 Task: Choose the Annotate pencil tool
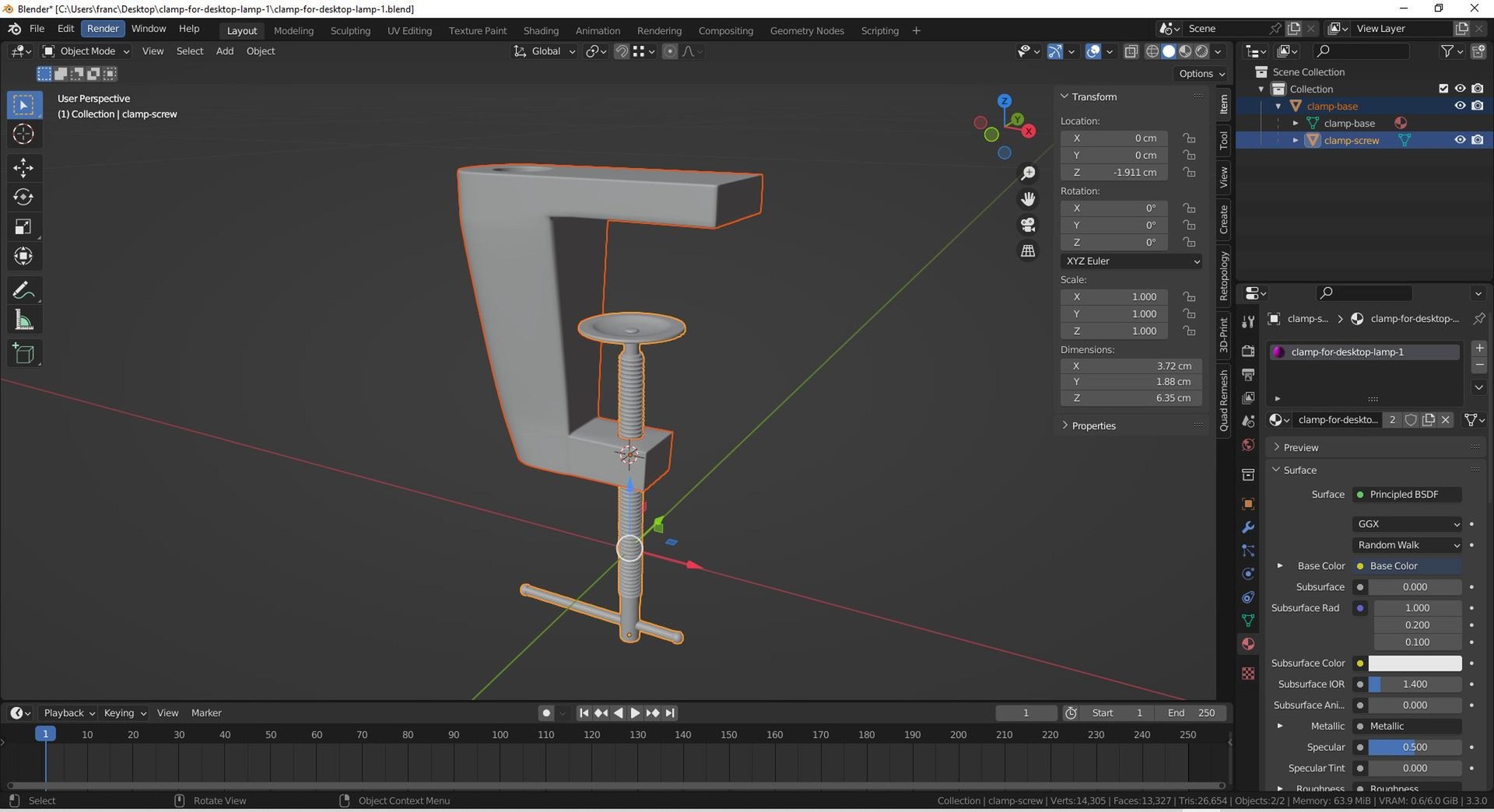coord(23,290)
